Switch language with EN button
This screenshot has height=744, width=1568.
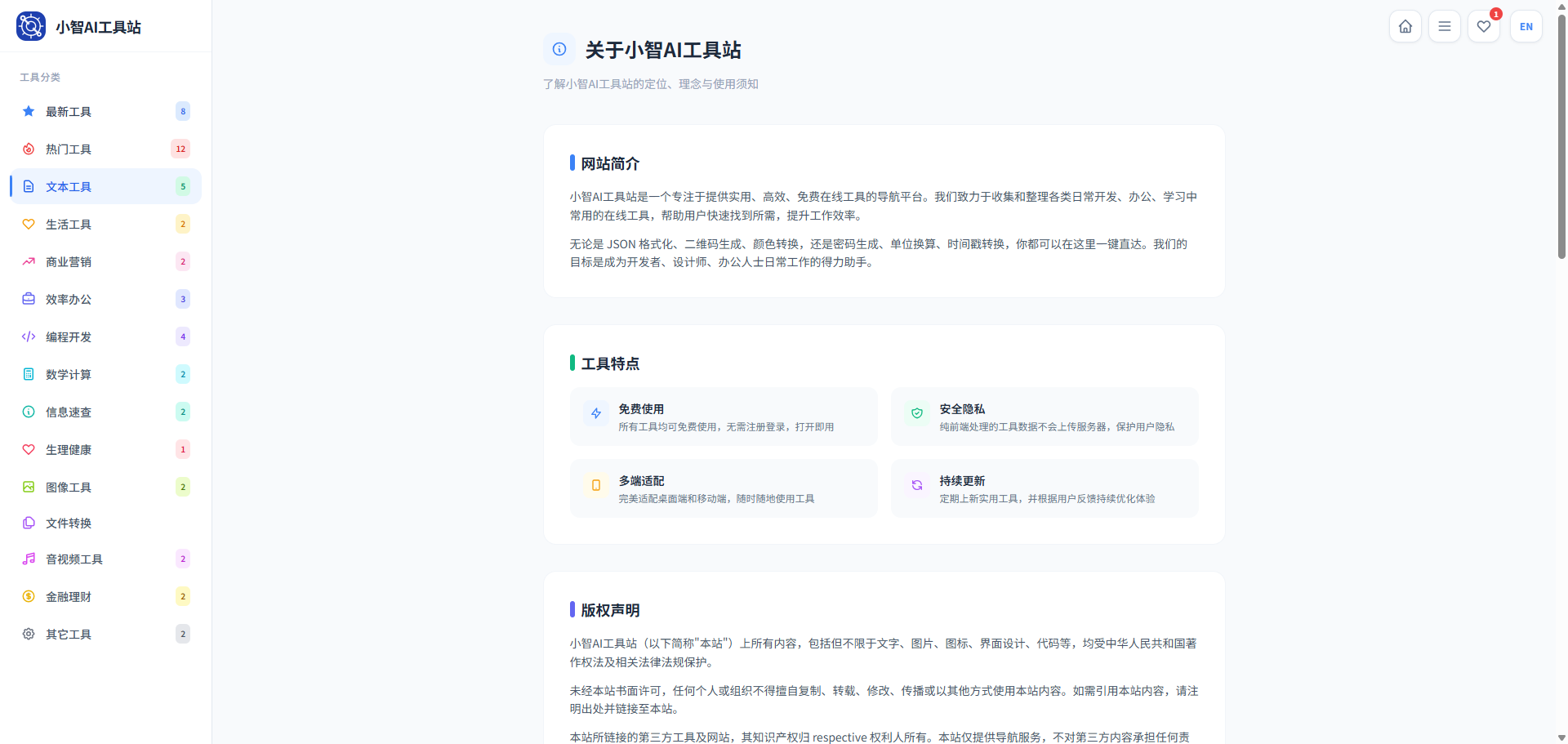(1526, 26)
